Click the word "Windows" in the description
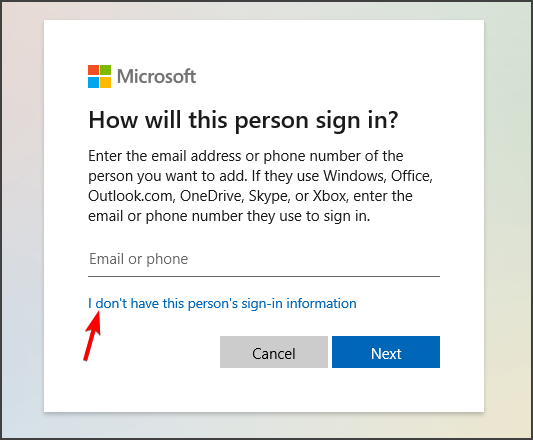The width and height of the screenshot is (533, 440). coord(355,176)
